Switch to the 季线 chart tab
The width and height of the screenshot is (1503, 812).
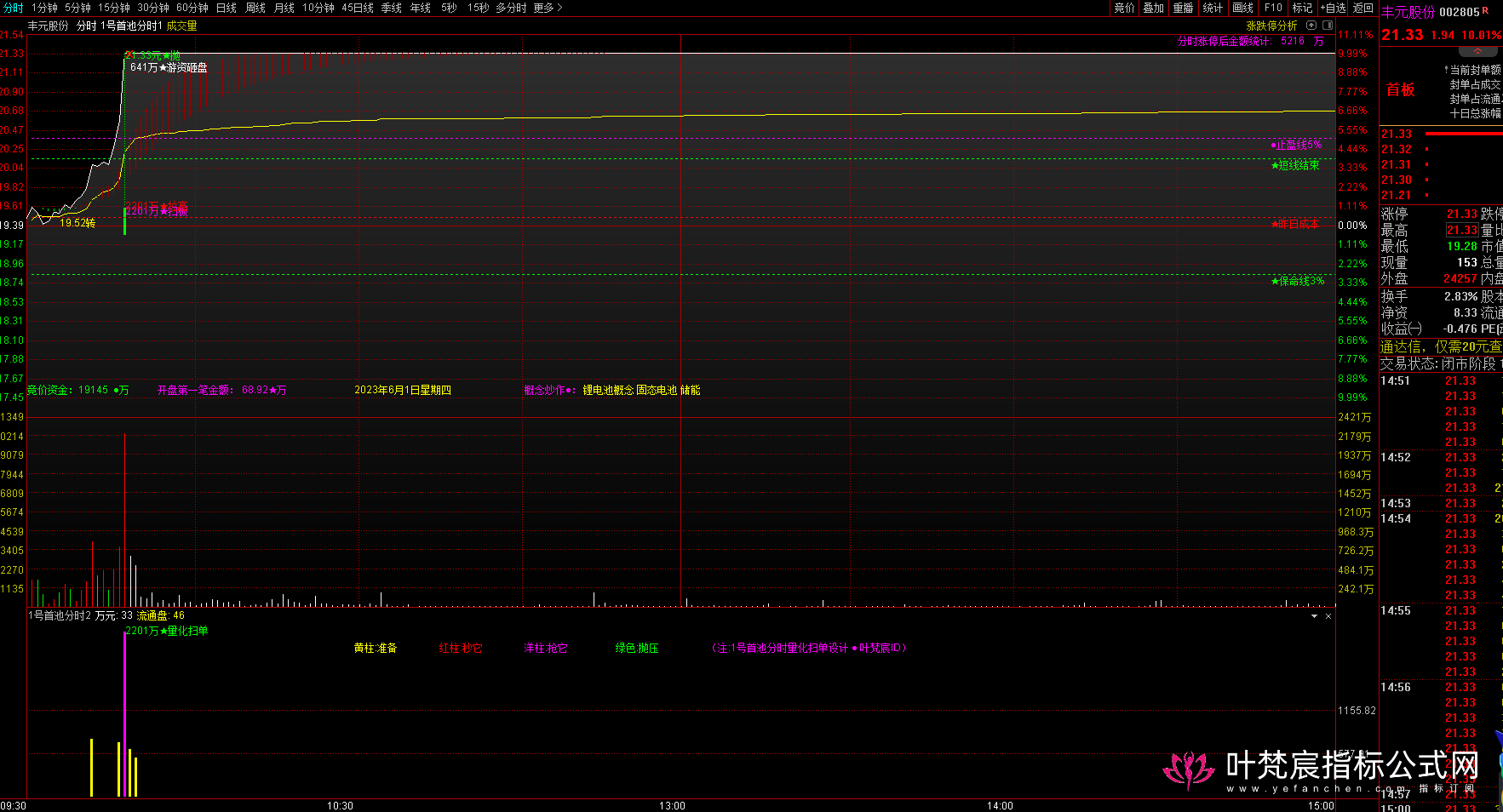coord(392,8)
